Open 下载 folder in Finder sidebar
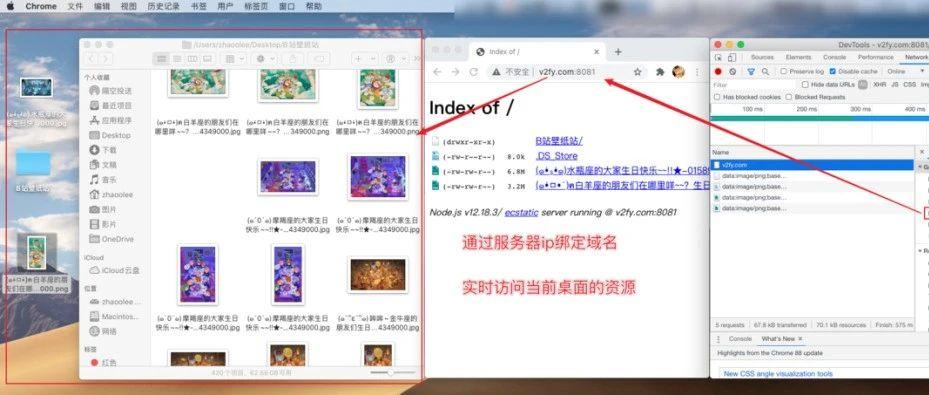Image resolution: width=929 pixels, height=395 pixels. (104, 150)
